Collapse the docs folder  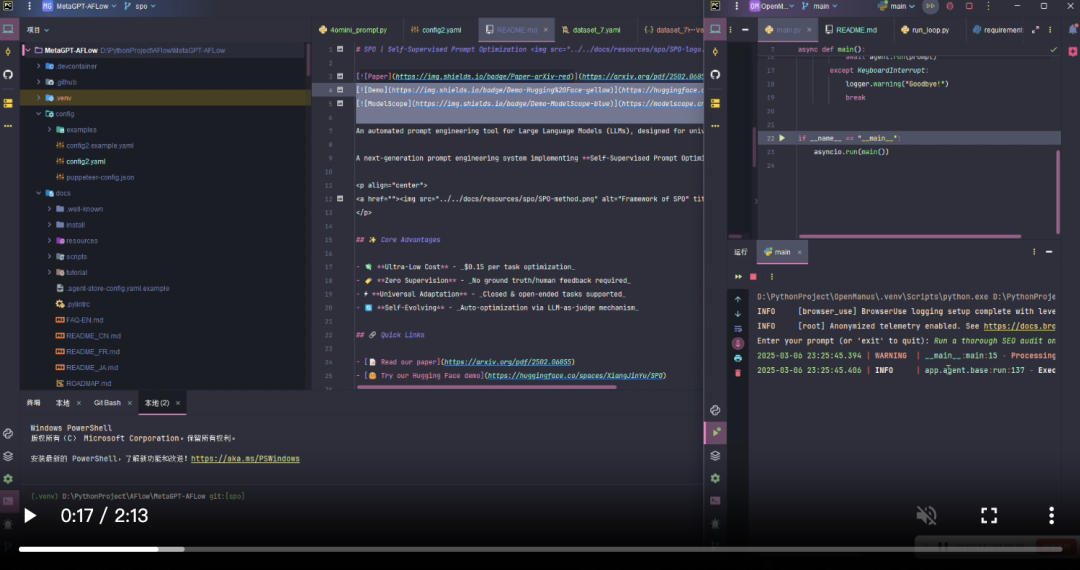coord(39,193)
